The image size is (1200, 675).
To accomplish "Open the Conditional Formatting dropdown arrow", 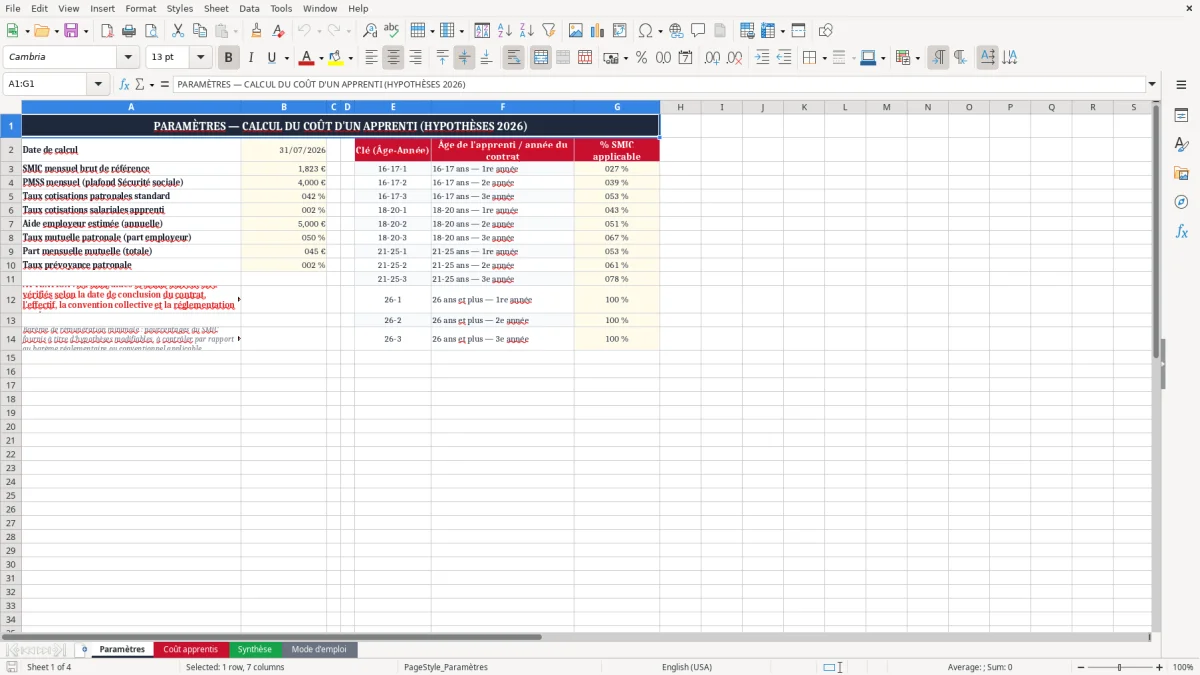I will [917, 58].
